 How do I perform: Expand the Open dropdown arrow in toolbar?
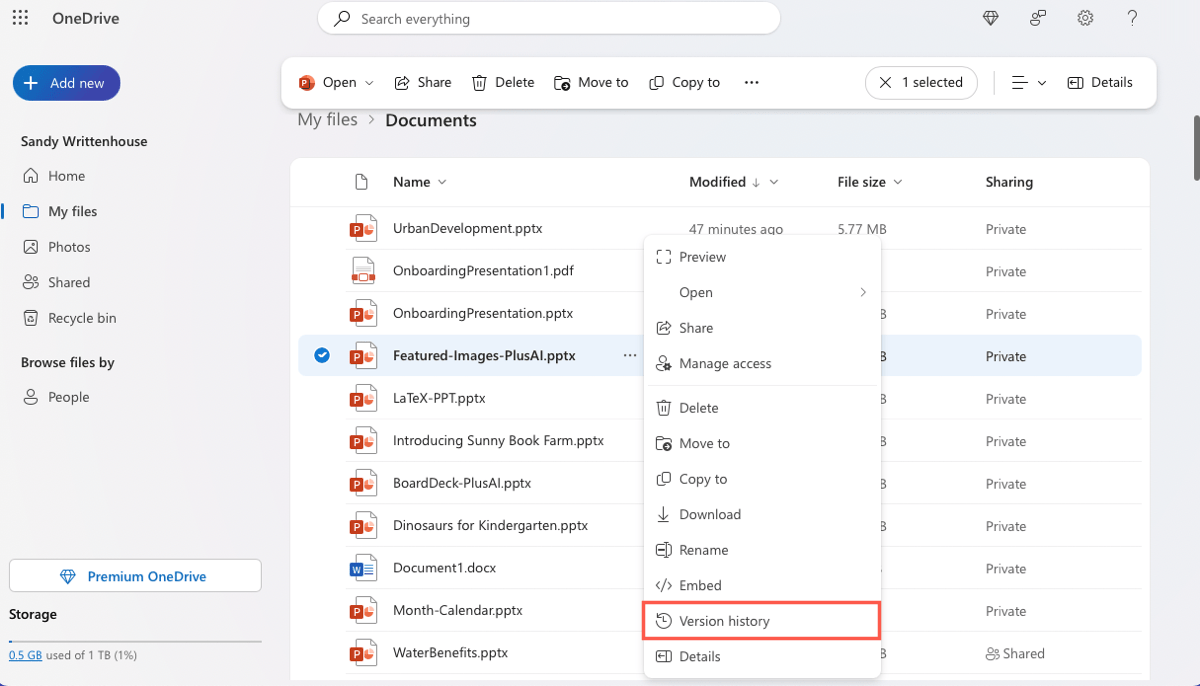coord(369,83)
